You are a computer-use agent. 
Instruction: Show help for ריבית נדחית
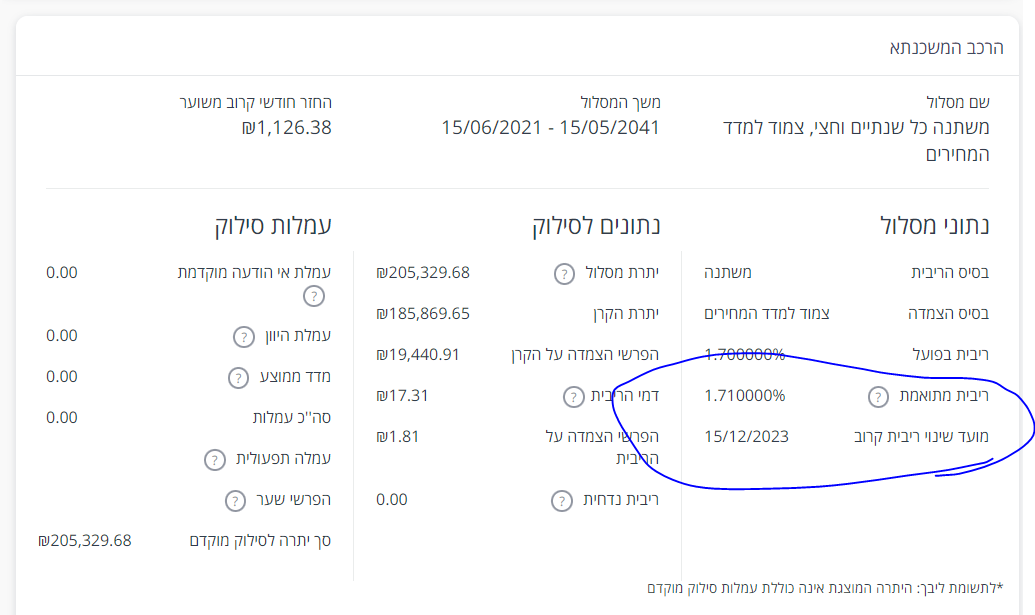pyautogui.click(x=563, y=500)
